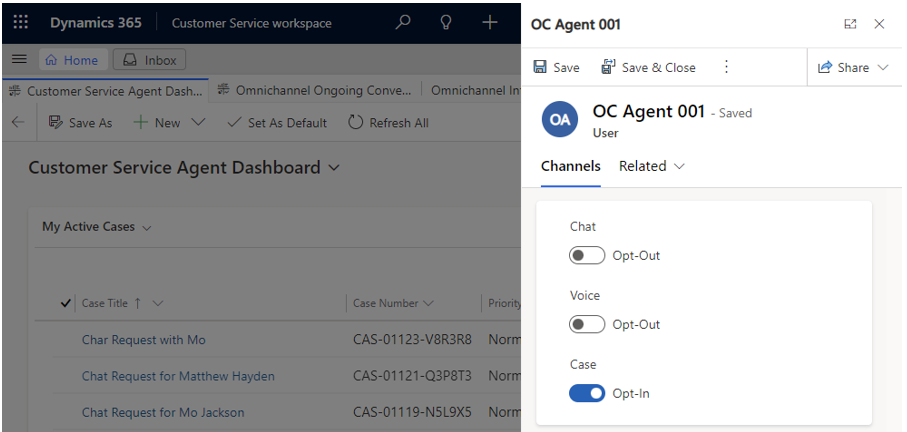Toggle the select all rows checkmark
Screen dimensions: 907x432
click(x=65, y=303)
